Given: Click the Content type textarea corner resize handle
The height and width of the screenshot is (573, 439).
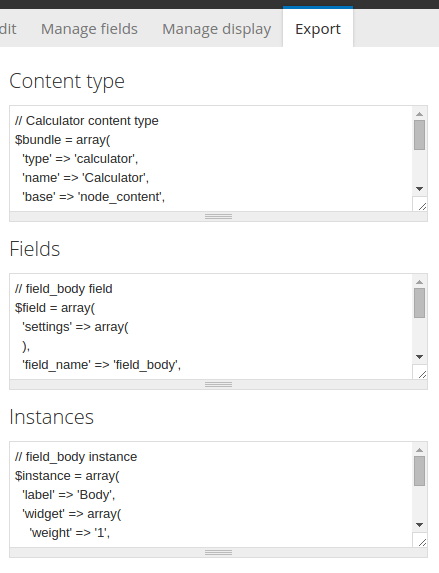Looking at the screenshot, I should point(420,204).
